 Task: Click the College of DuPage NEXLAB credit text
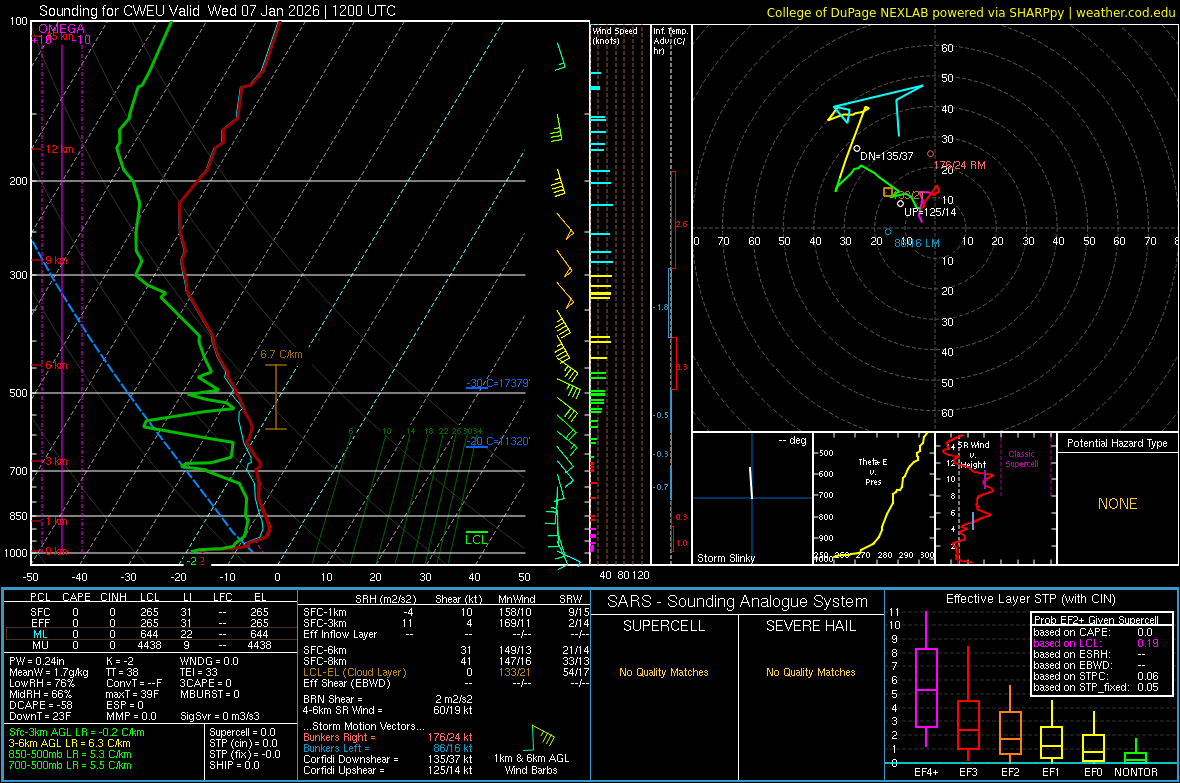(x=970, y=12)
